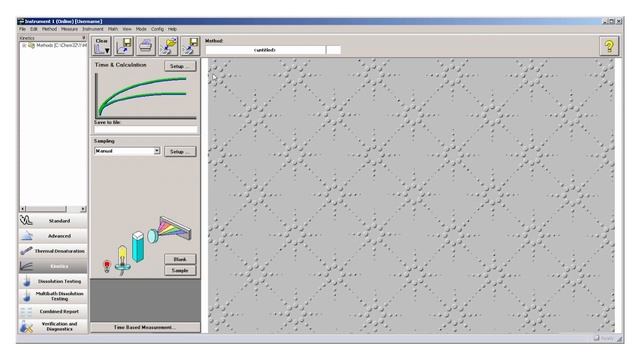Click the Blank button
The width and height of the screenshot is (640, 360).
[180, 259]
